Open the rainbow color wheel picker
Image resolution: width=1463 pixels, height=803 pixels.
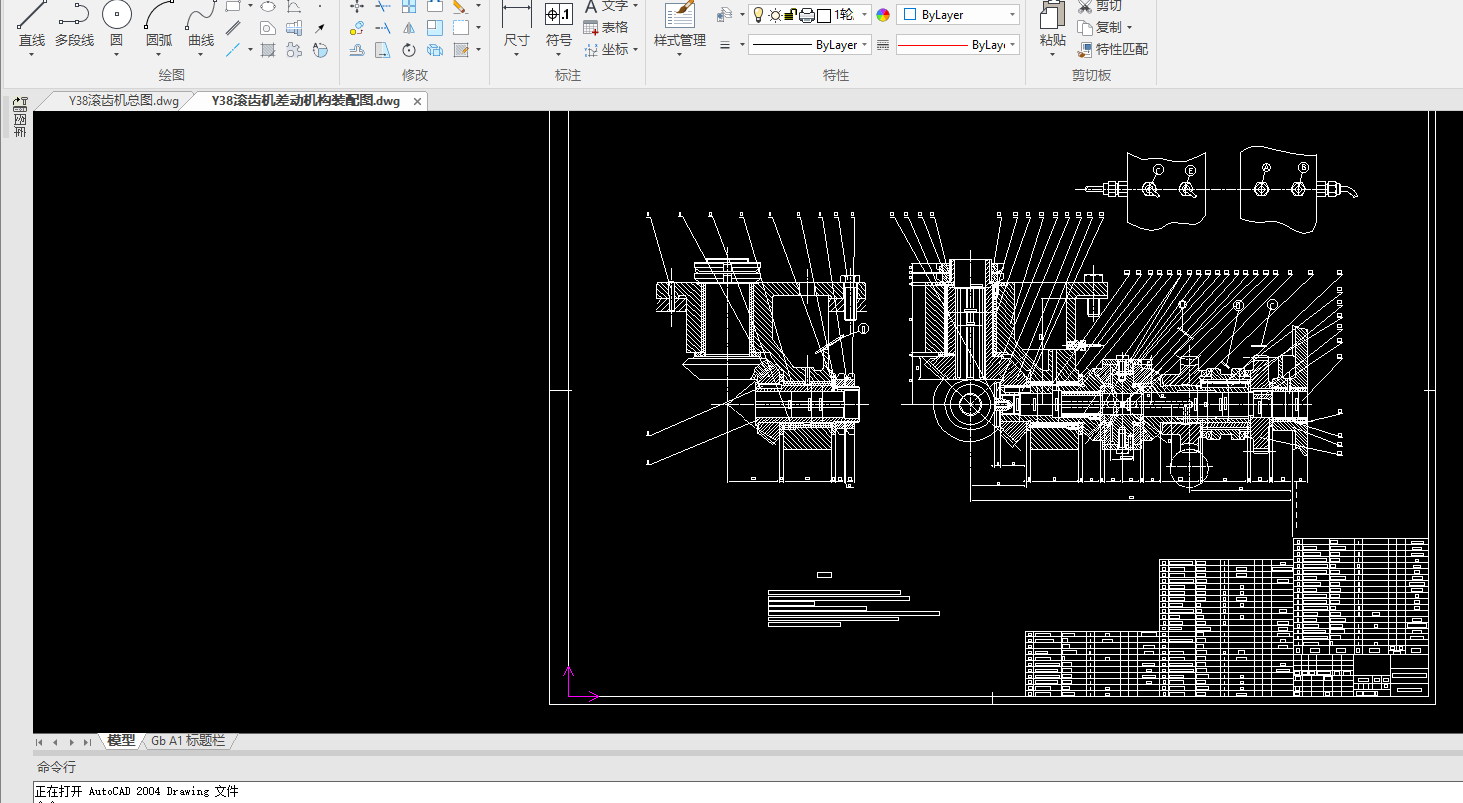(x=883, y=15)
